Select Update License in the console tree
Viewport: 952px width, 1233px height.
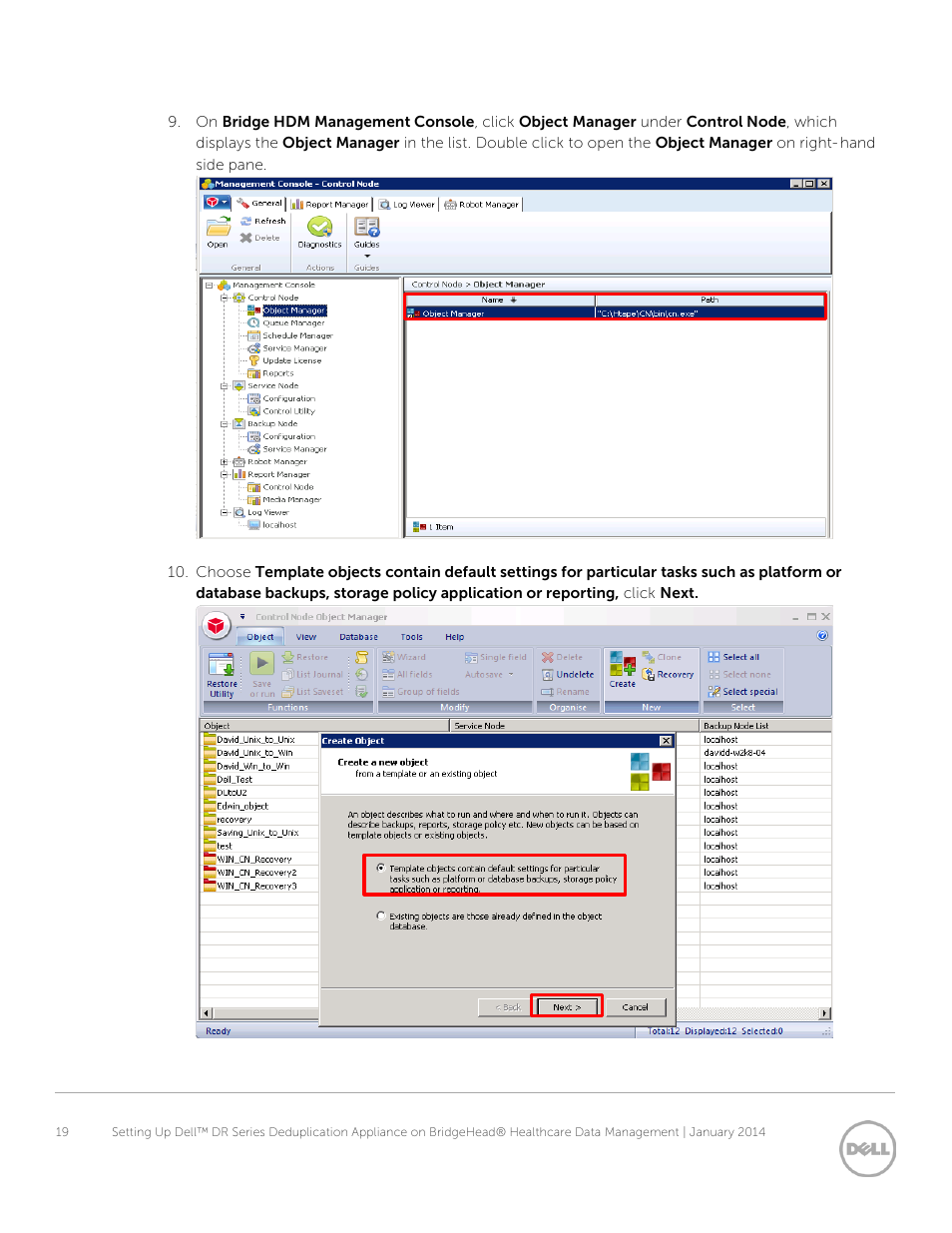(x=291, y=361)
